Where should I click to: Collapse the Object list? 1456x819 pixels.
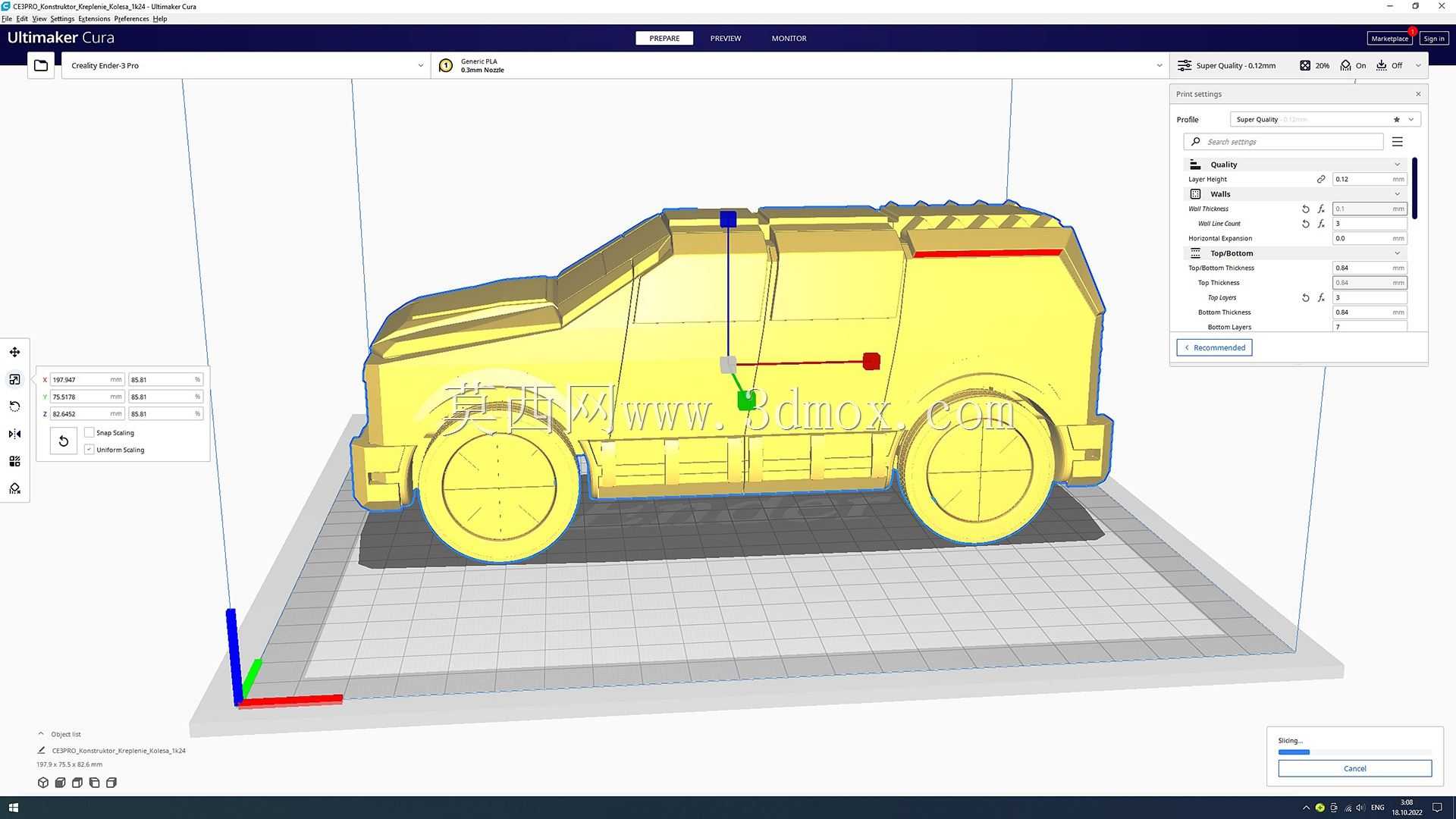coord(41,734)
